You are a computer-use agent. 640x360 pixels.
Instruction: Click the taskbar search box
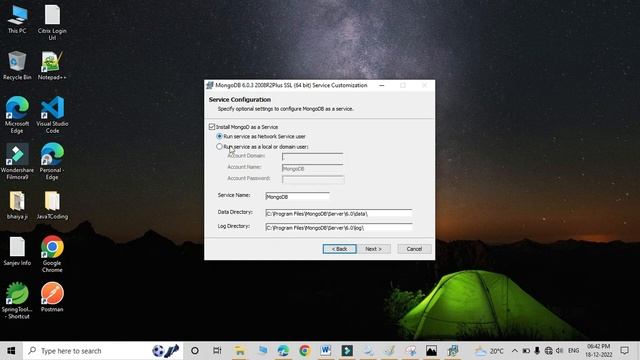pyautogui.click(x=103, y=351)
